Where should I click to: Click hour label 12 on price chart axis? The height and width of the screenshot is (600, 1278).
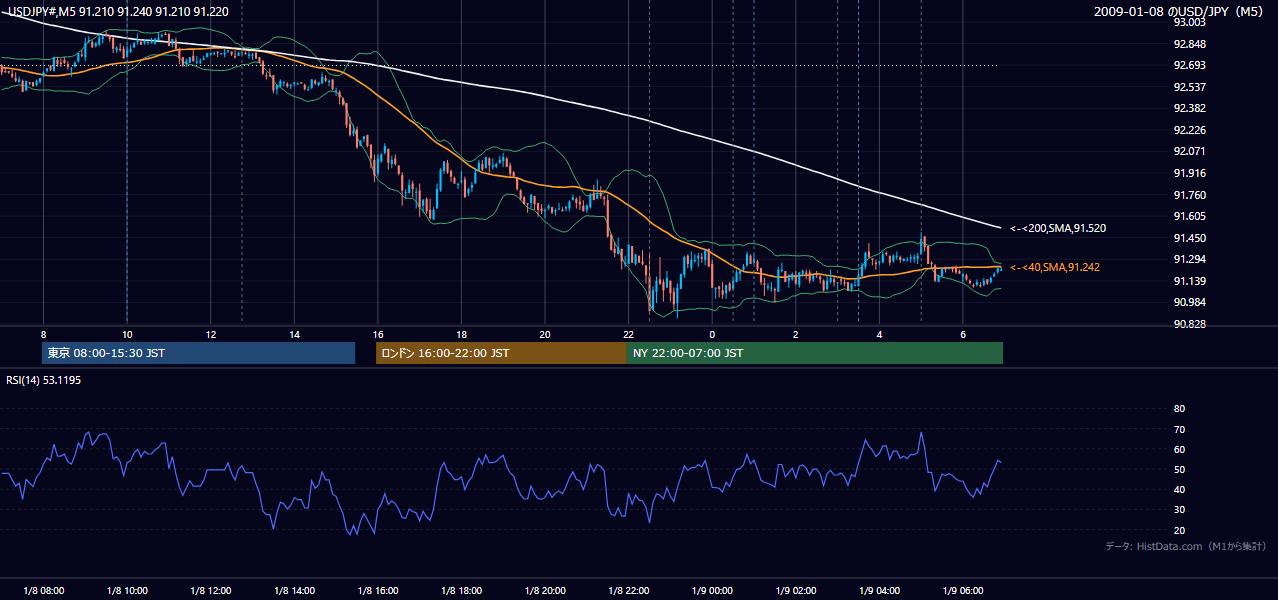click(x=211, y=334)
